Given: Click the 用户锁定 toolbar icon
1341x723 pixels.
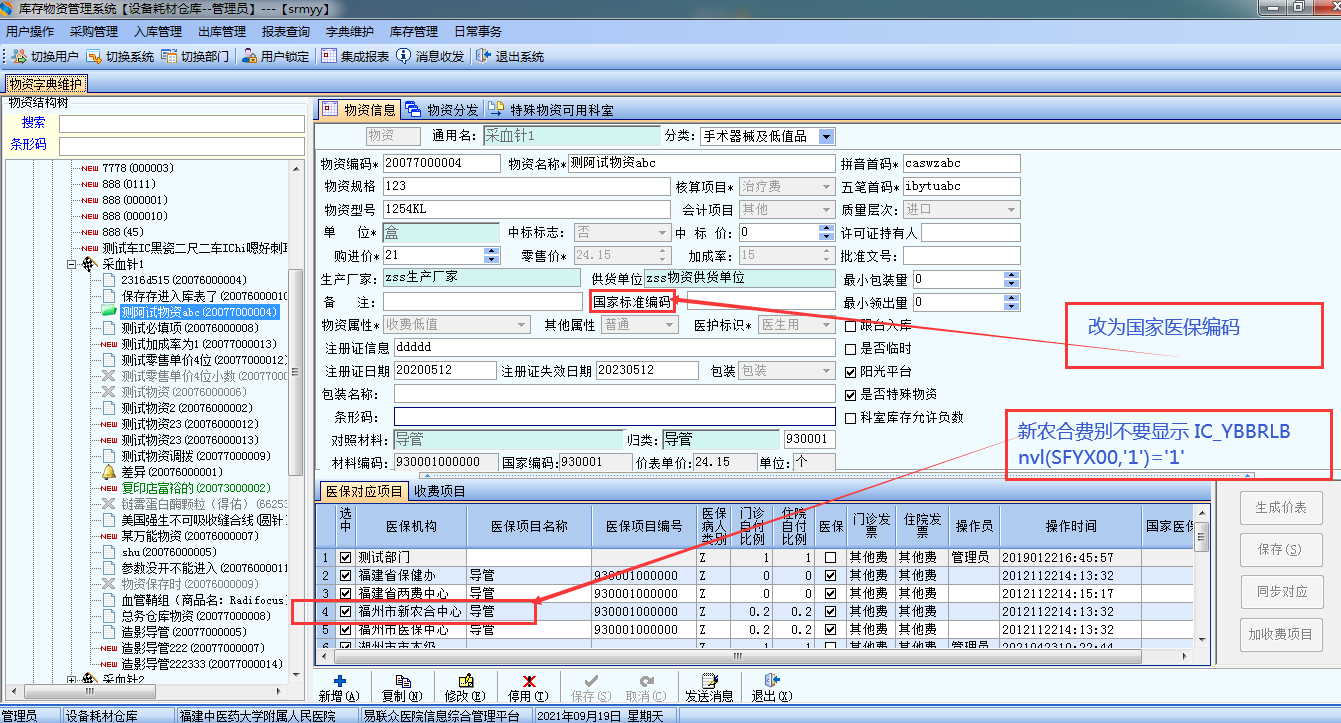Looking at the screenshot, I should [x=250, y=57].
